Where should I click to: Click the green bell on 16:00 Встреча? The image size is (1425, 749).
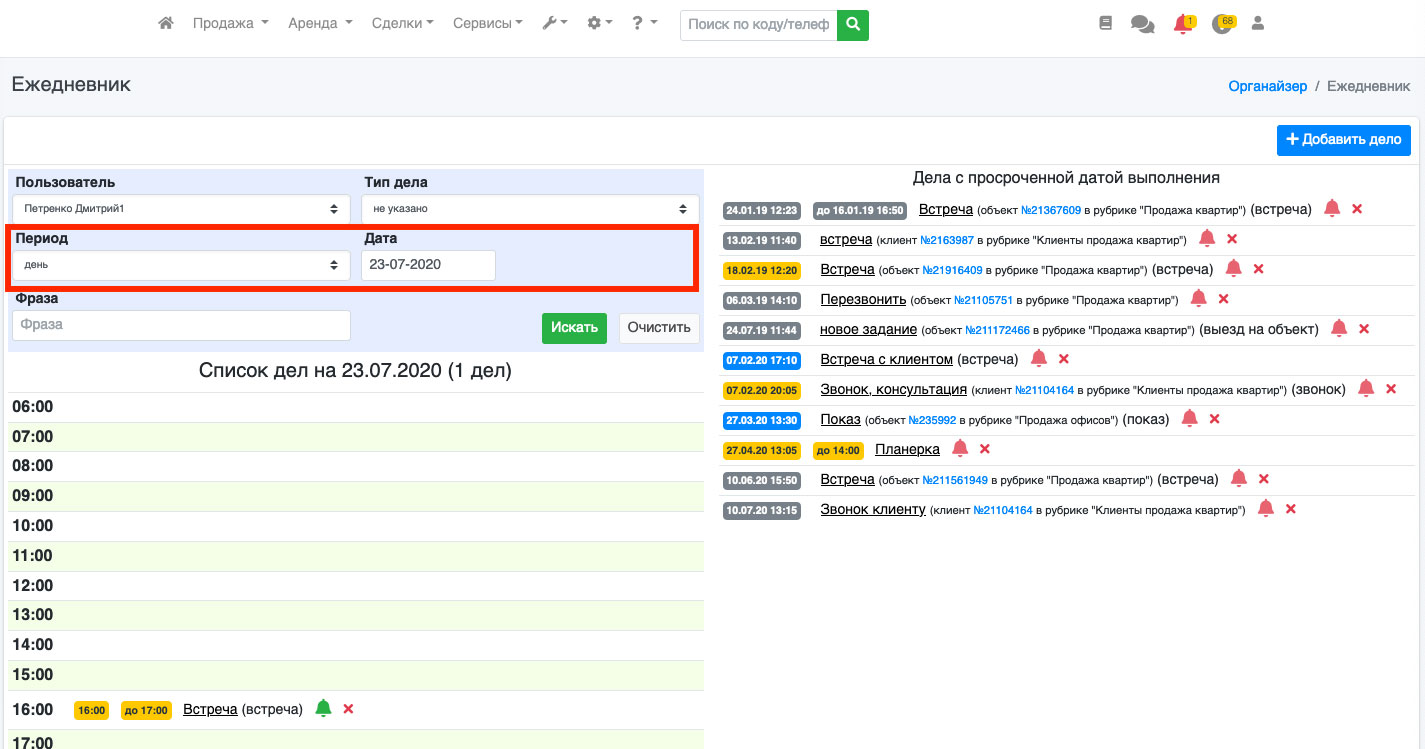click(323, 709)
